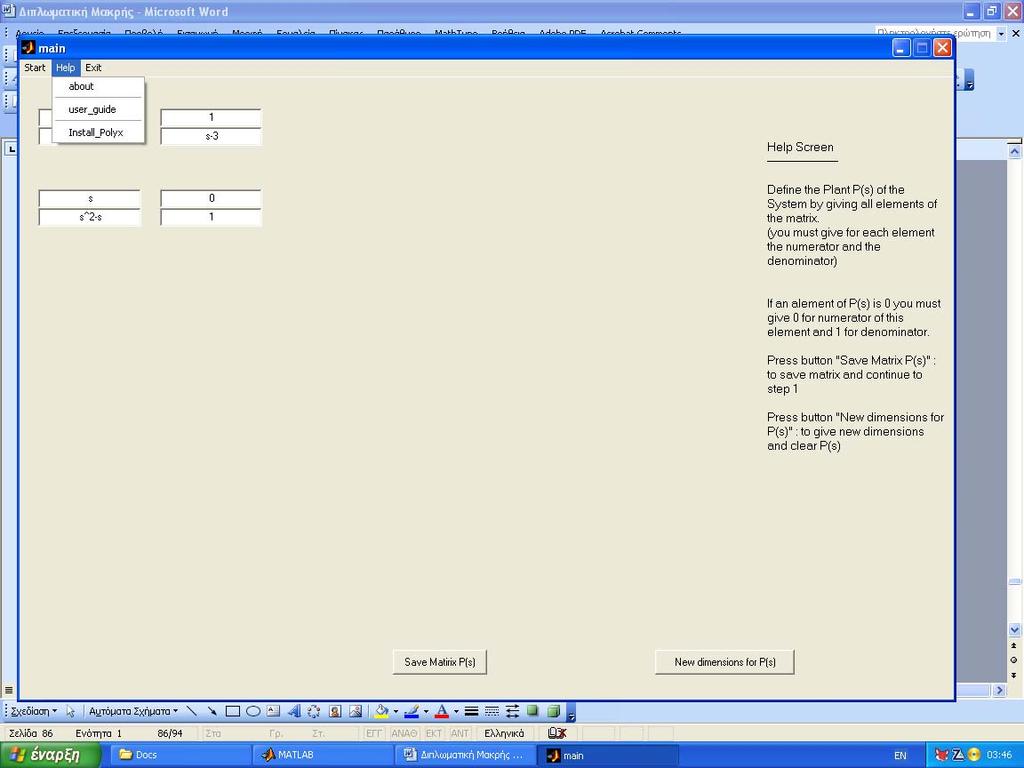Apply the Fill Color bucket
The width and height of the screenshot is (1024, 768).
[x=382, y=711]
